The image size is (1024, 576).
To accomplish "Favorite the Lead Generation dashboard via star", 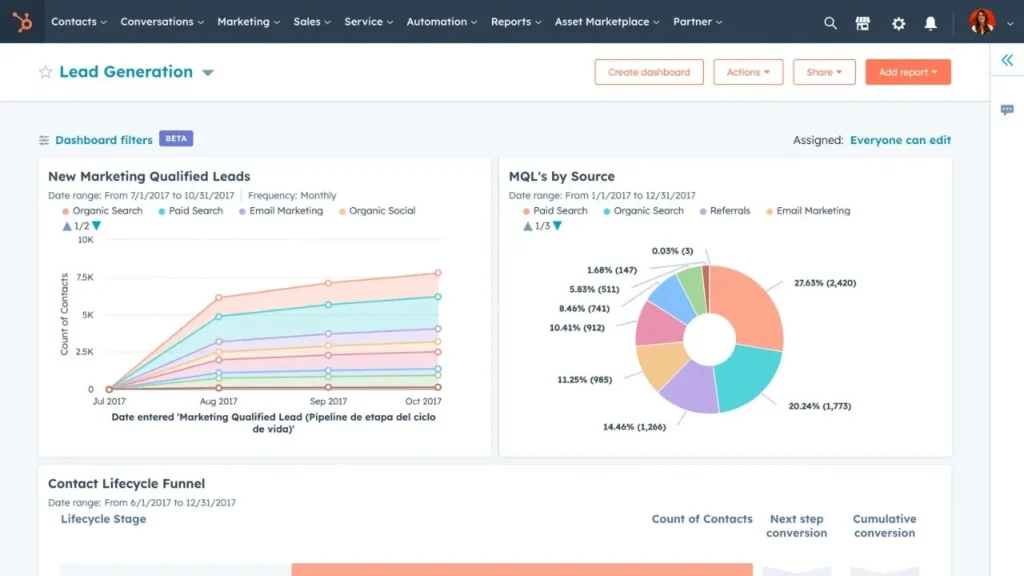I will [x=44, y=72].
